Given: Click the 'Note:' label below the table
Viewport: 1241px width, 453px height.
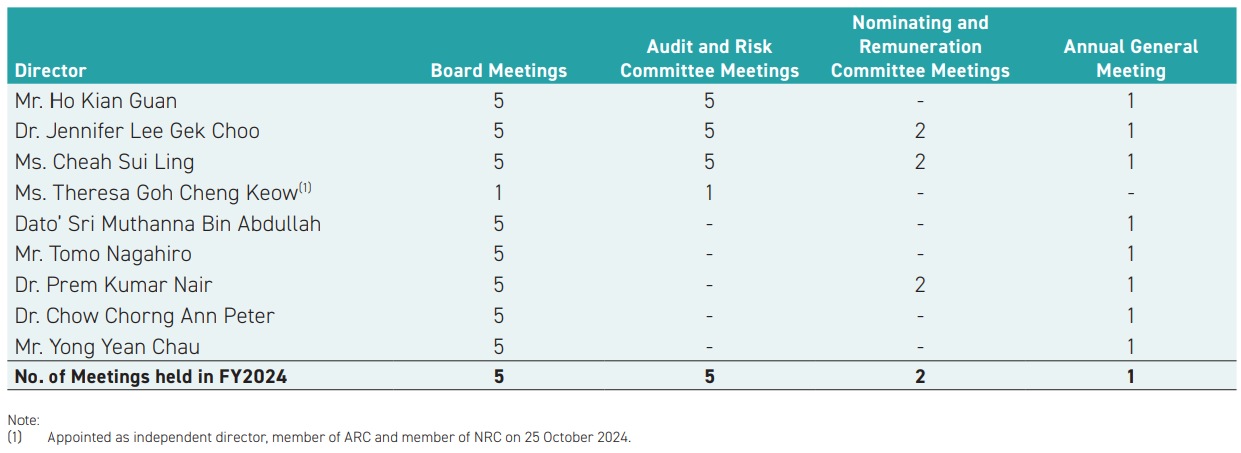Looking at the screenshot, I should point(23,421).
